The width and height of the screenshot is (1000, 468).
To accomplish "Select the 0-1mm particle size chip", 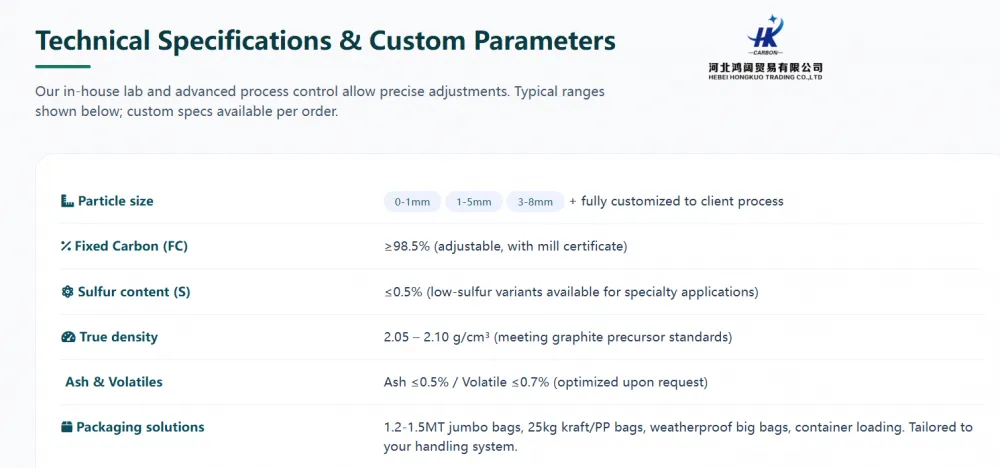I will [412, 202].
